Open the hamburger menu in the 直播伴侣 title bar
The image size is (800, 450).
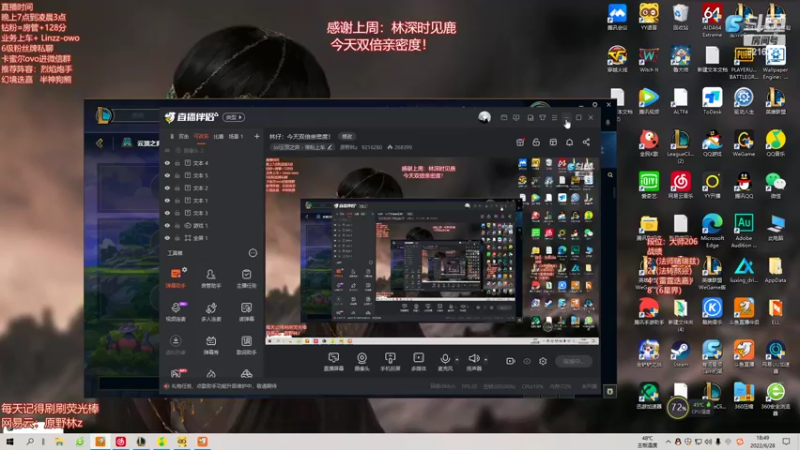click(x=555, y=118)
